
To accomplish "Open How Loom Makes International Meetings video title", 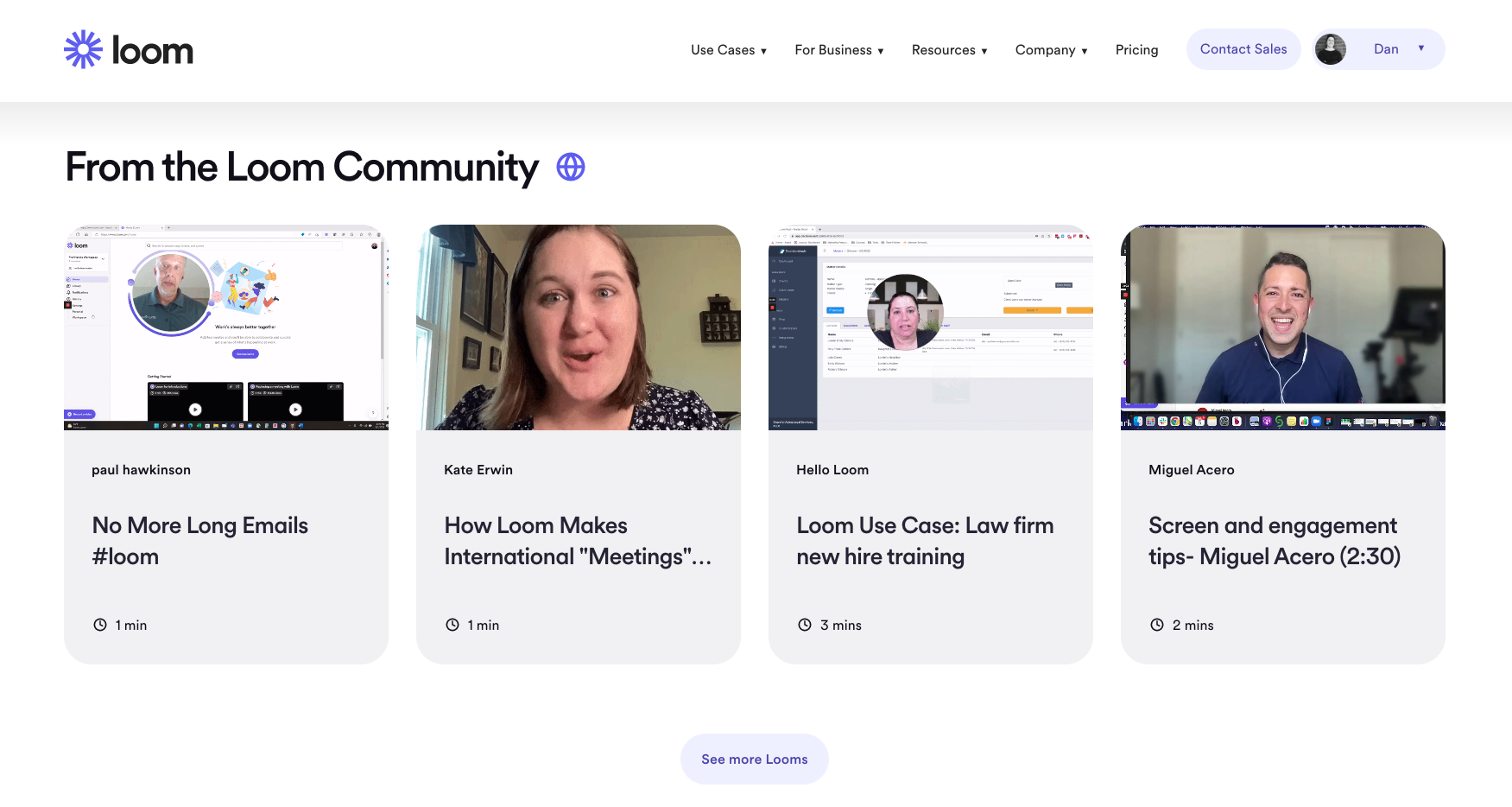I will 578,541.
